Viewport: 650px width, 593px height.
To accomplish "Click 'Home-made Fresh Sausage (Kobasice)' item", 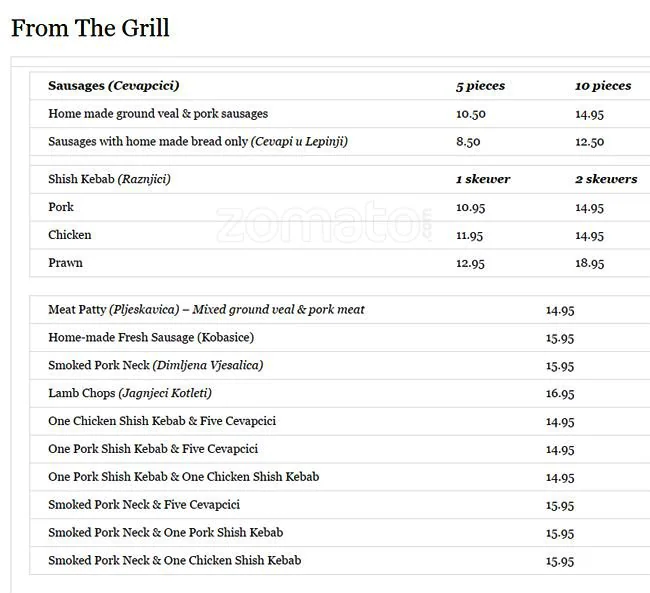I will coord(151,338).
